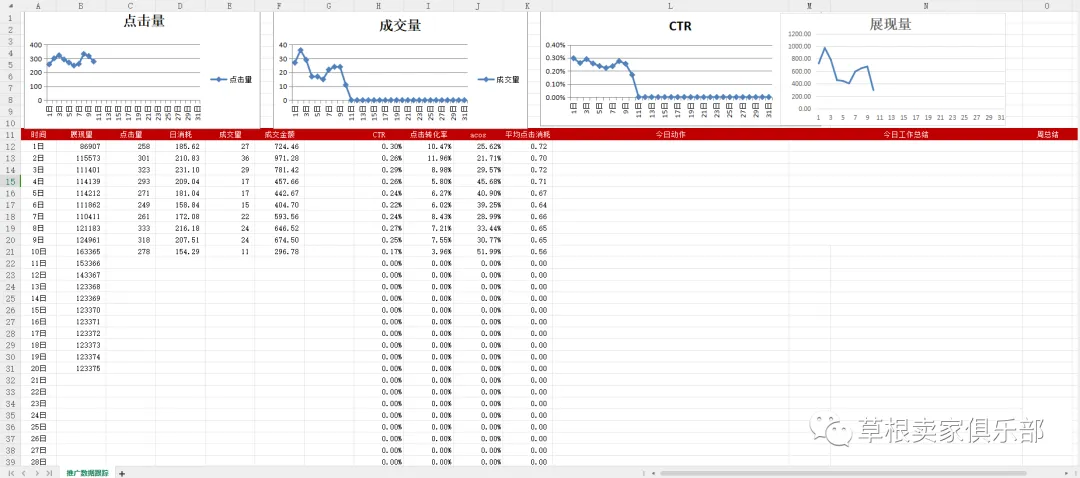Select cell with value 51.99%
The height and width of the screenshot is (478, 1080).
click(x=478, y=251)
